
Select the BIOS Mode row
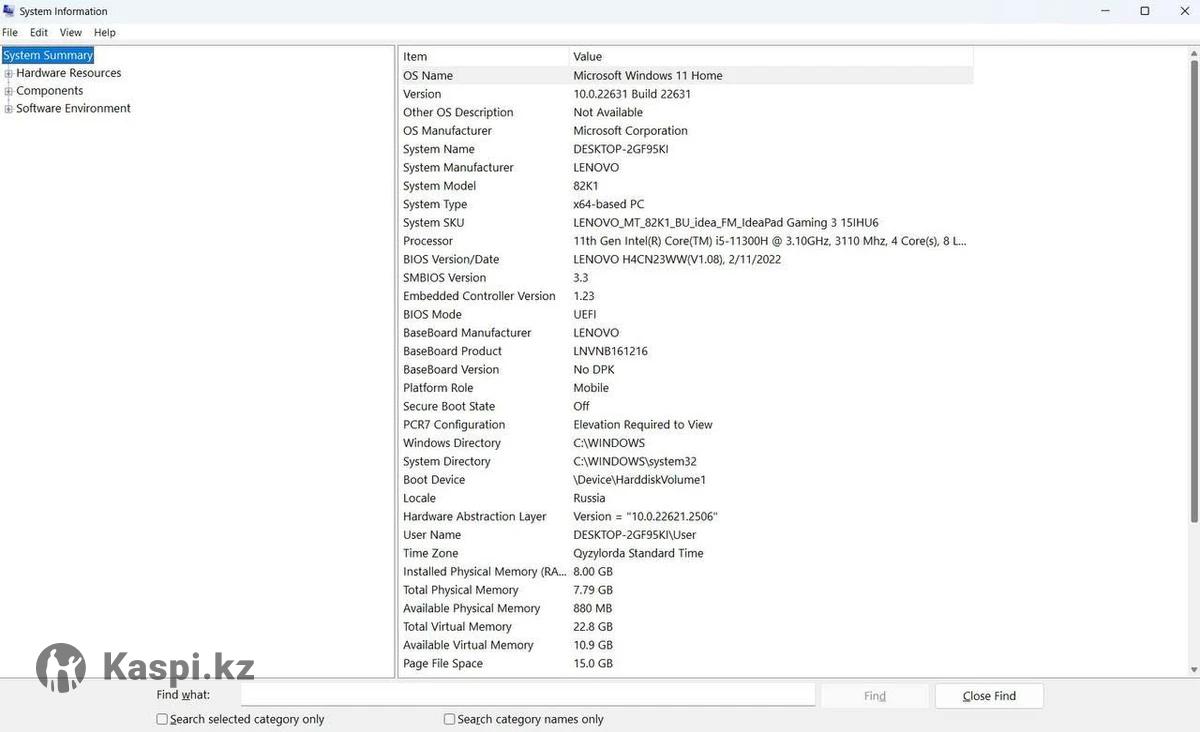[x=686, y=314]
